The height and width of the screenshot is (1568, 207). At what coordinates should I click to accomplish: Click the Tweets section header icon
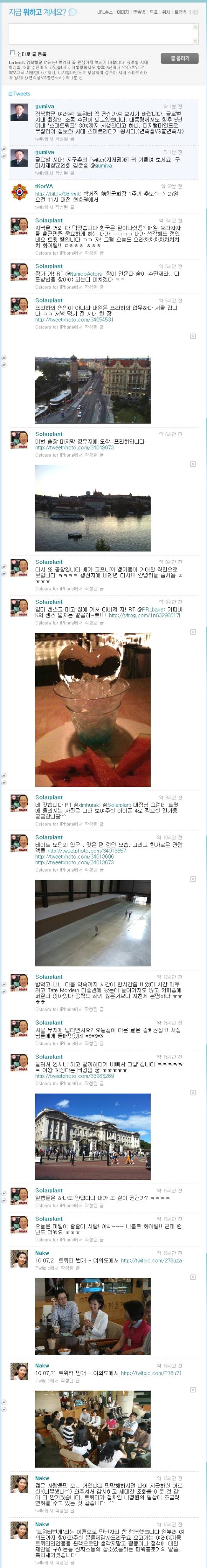tap(10, 94)
